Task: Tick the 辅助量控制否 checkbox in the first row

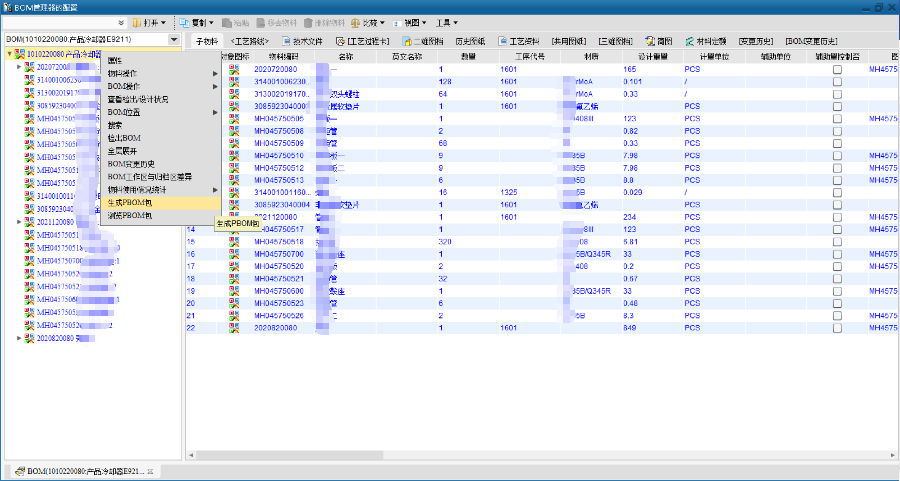Action: (x=837, y=69)
